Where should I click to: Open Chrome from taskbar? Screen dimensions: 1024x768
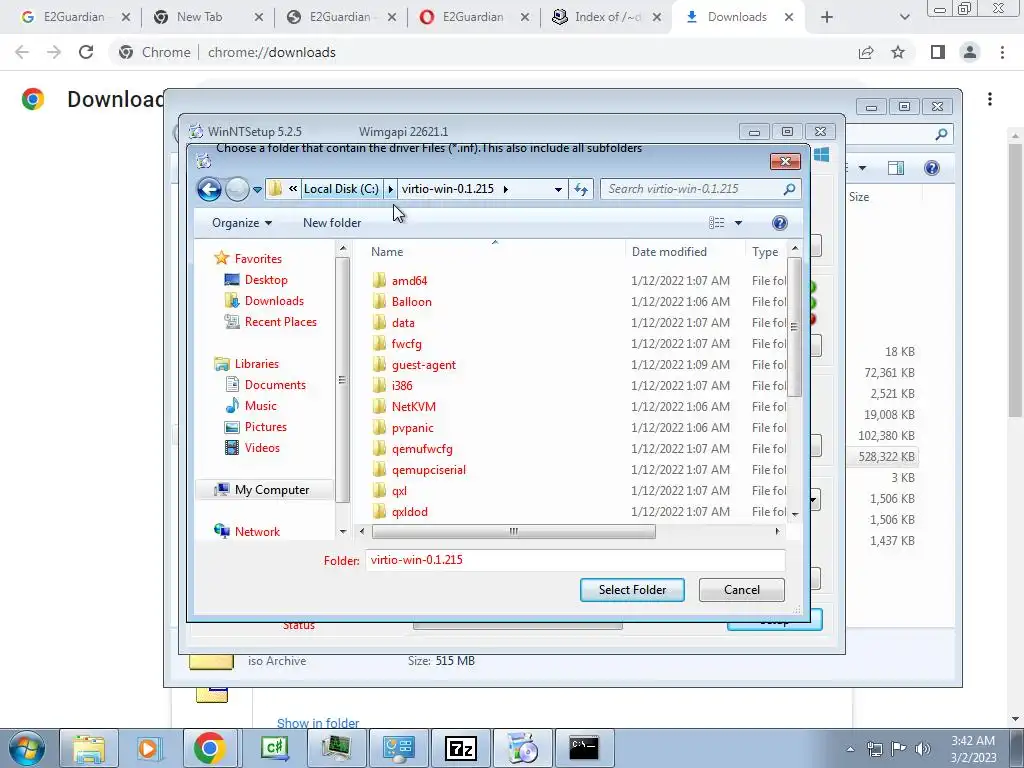(210, 748)
